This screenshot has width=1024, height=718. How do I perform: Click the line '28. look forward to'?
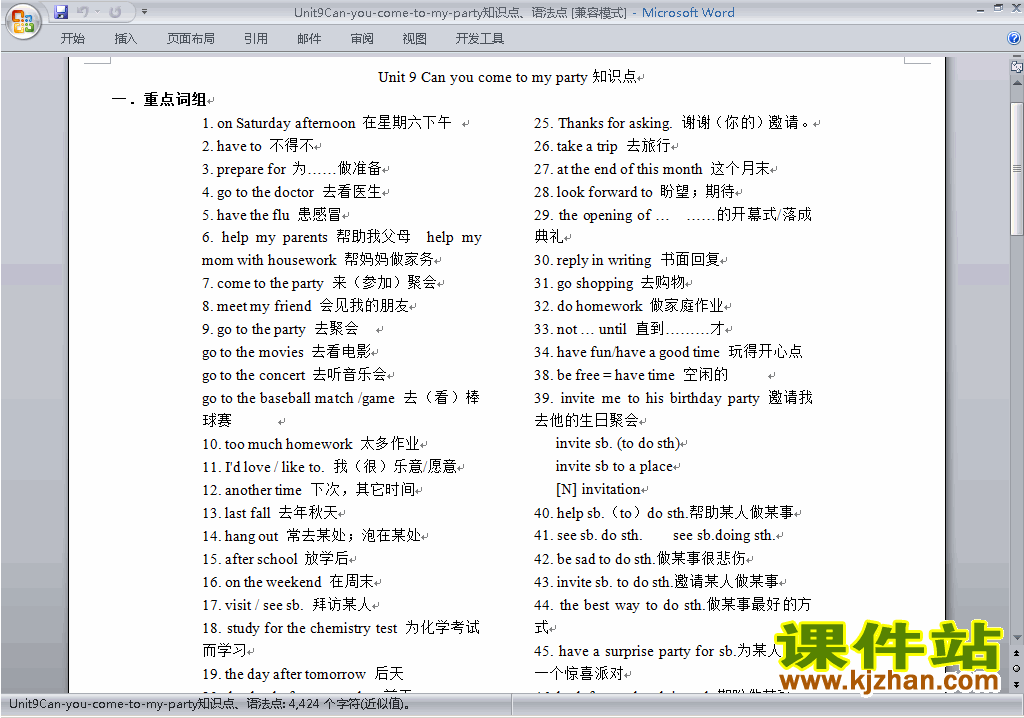[x=634, y=191]
